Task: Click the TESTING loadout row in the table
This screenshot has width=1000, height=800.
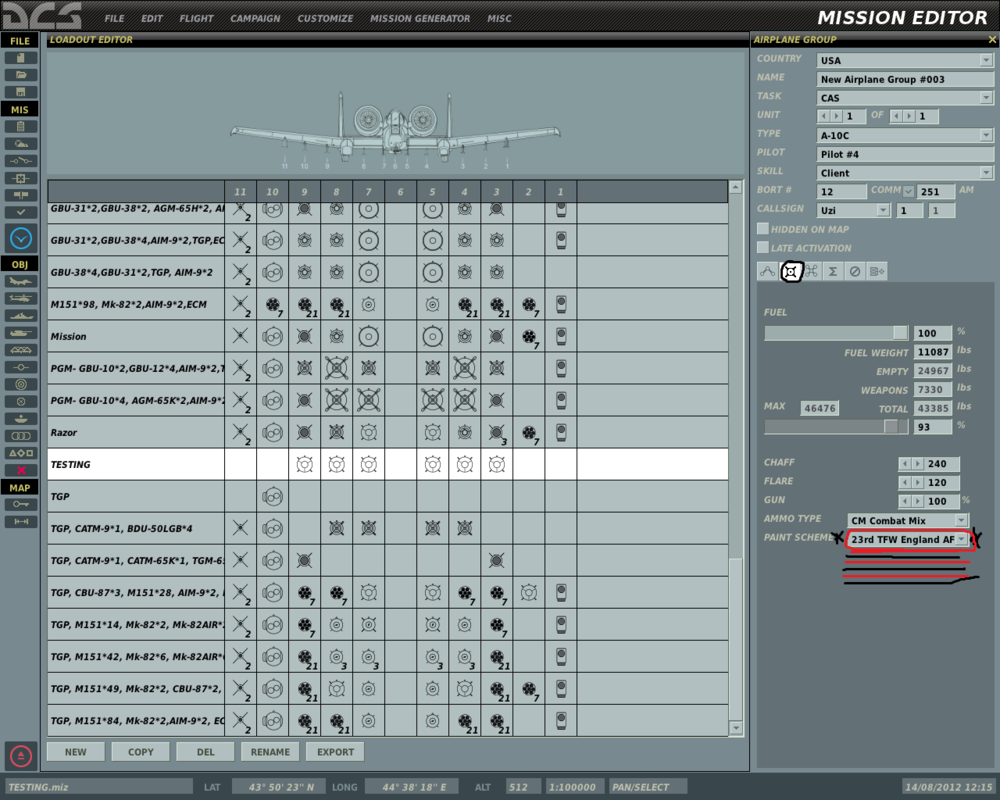Action: pyautogui.click(x=120, y=464)
